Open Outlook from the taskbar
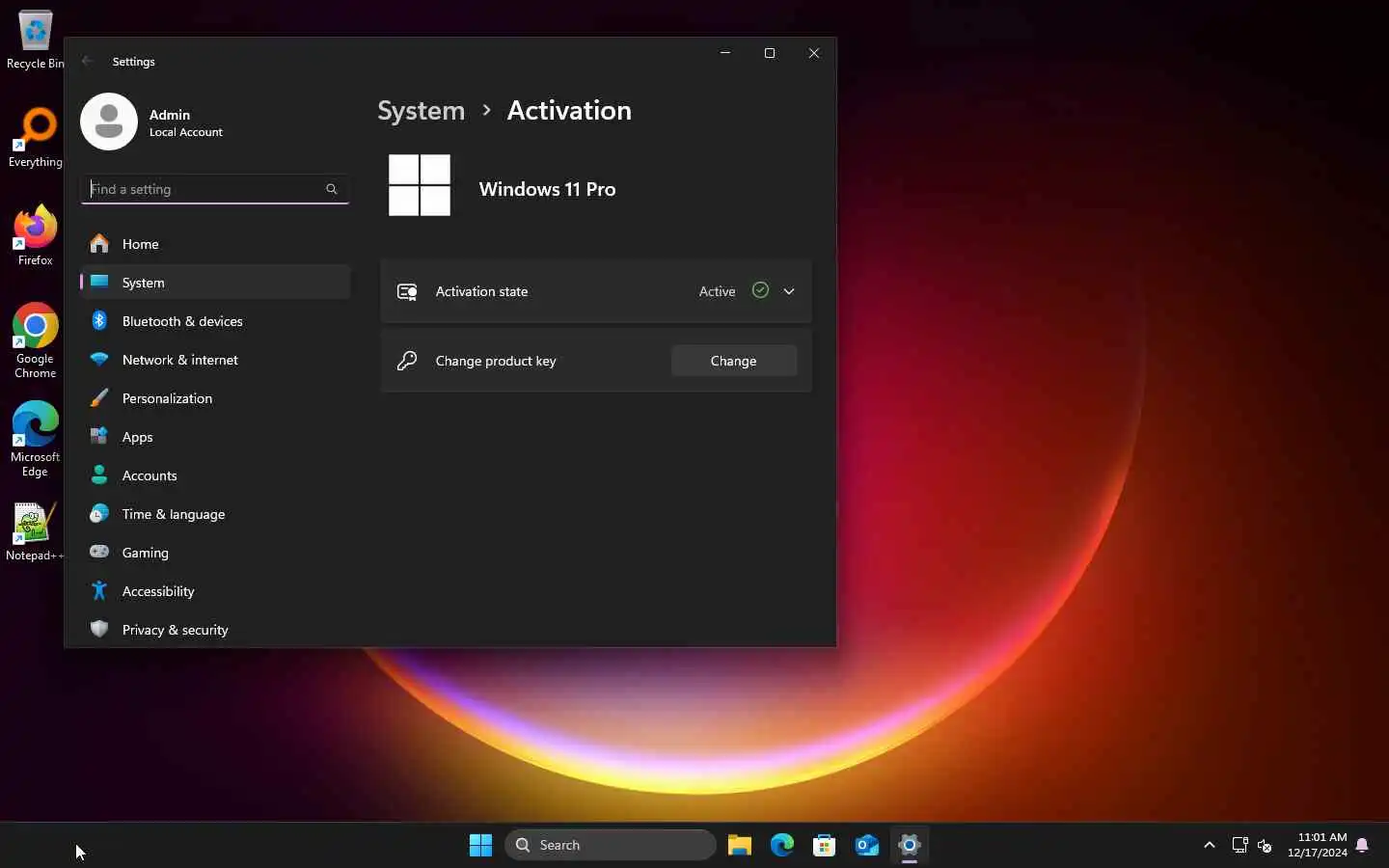1389x868 pixels. point(867,845)
